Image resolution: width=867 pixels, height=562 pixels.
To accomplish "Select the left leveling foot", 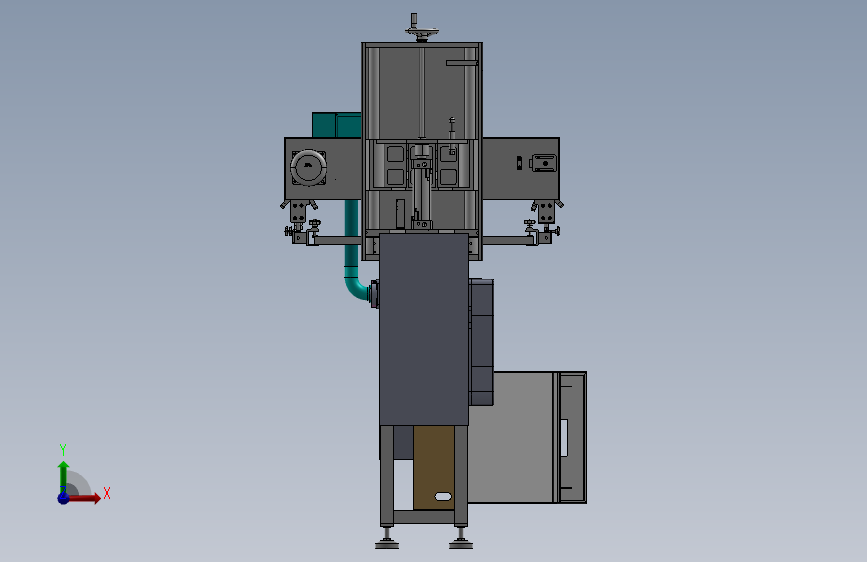I will click(387, 539).
